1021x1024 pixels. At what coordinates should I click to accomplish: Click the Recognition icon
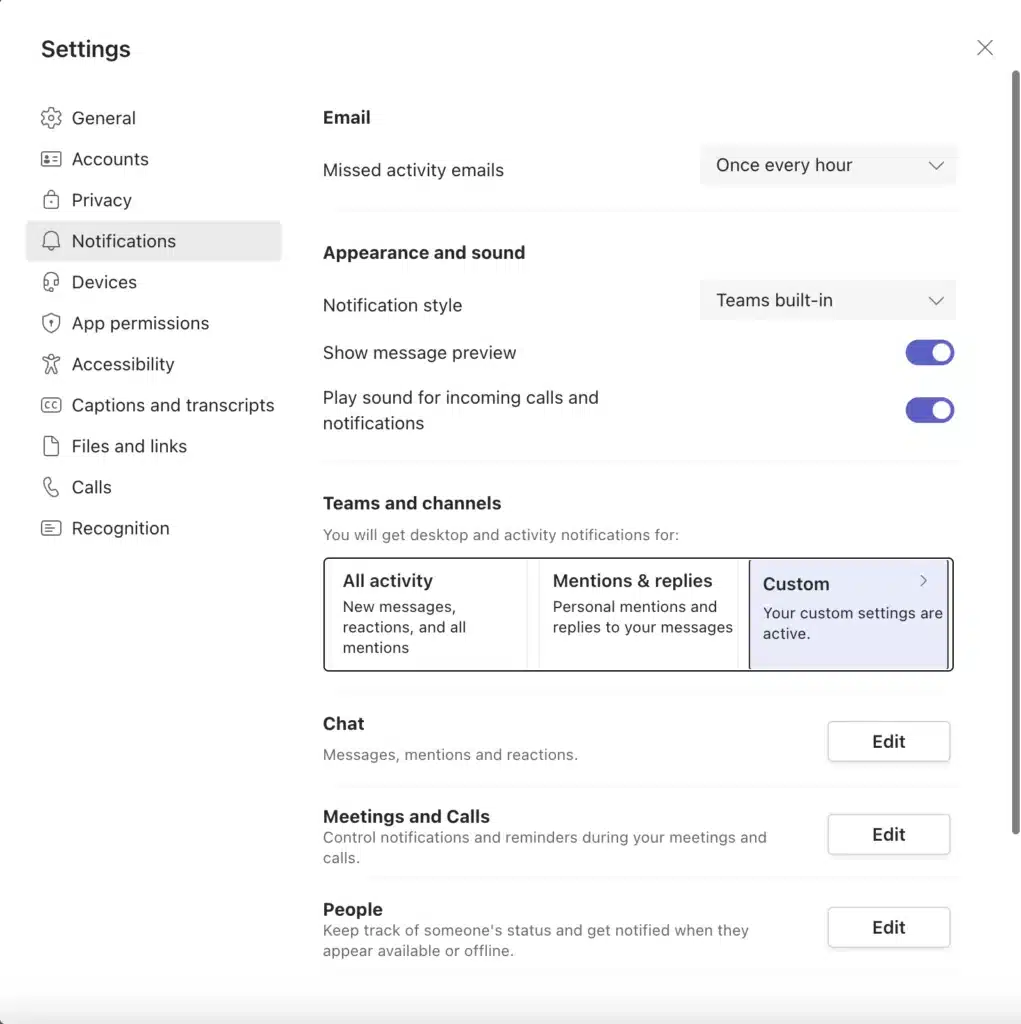(x=51, y=528)
